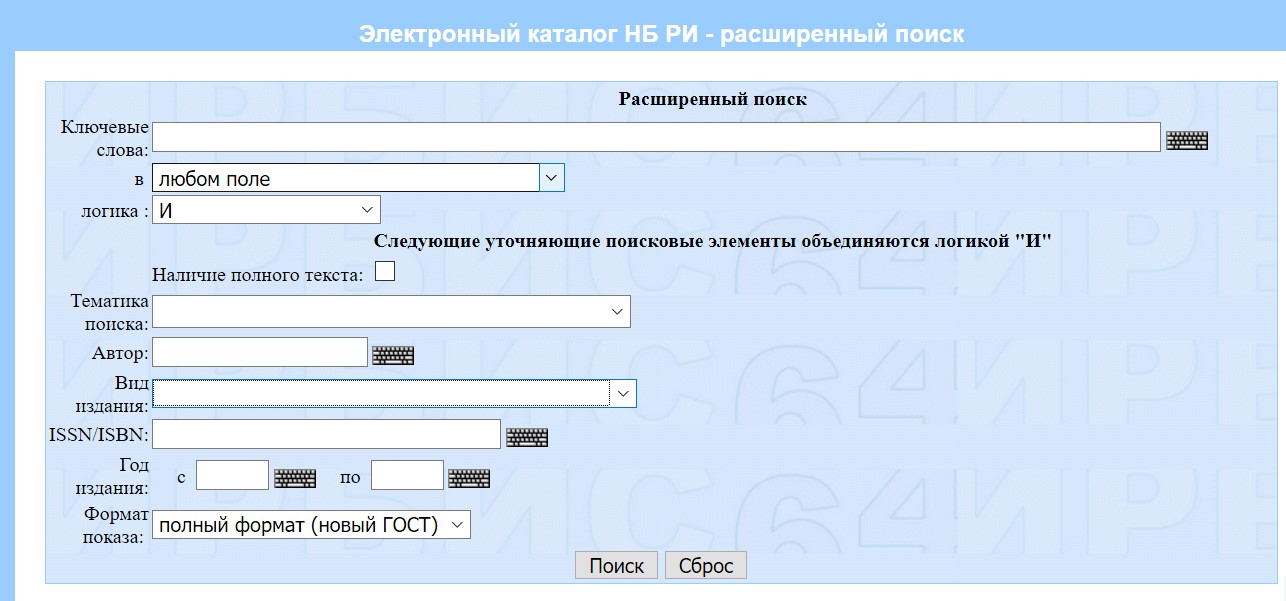Click the year 'по' end input box
This screenshot has height=601, width=1286.
407,475
